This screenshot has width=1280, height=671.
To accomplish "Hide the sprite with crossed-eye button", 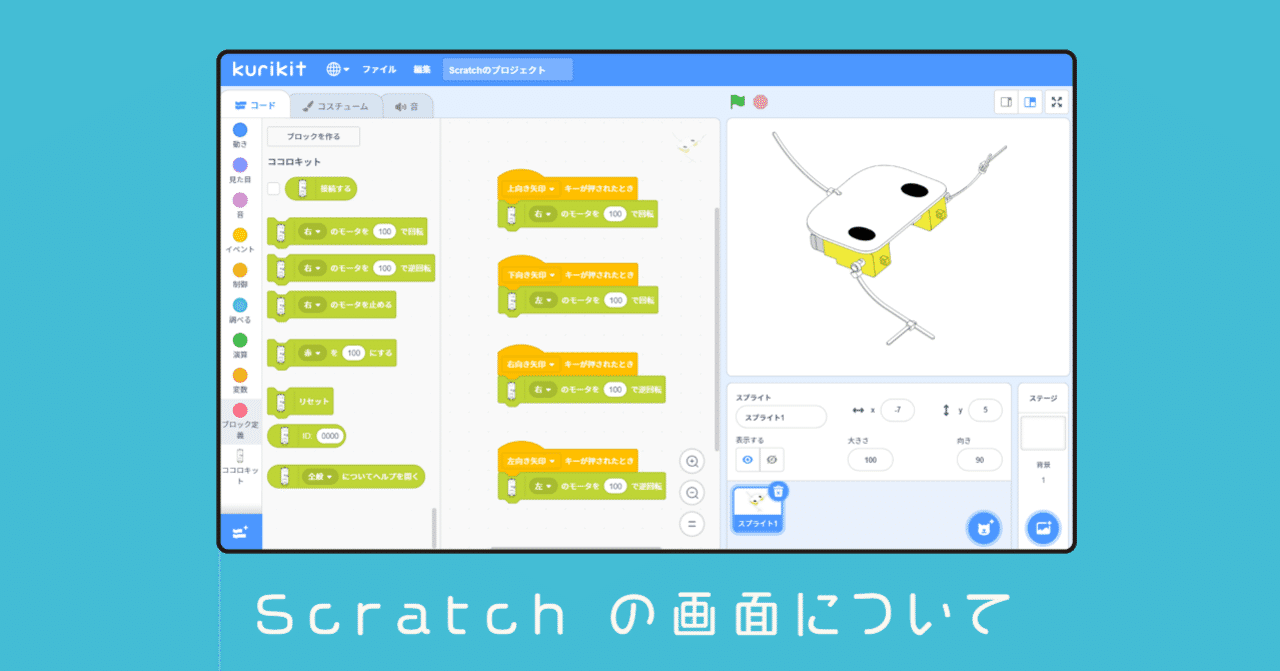I will pyautogui.click(x=771, y=459).
